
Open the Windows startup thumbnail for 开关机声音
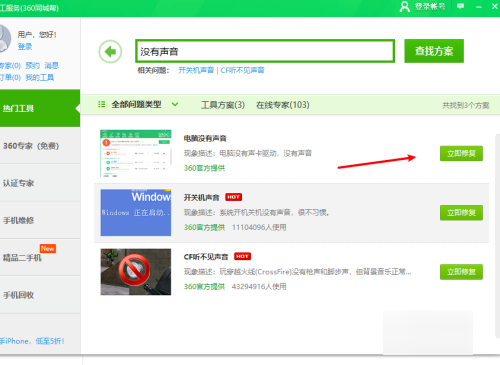point(136,213)
